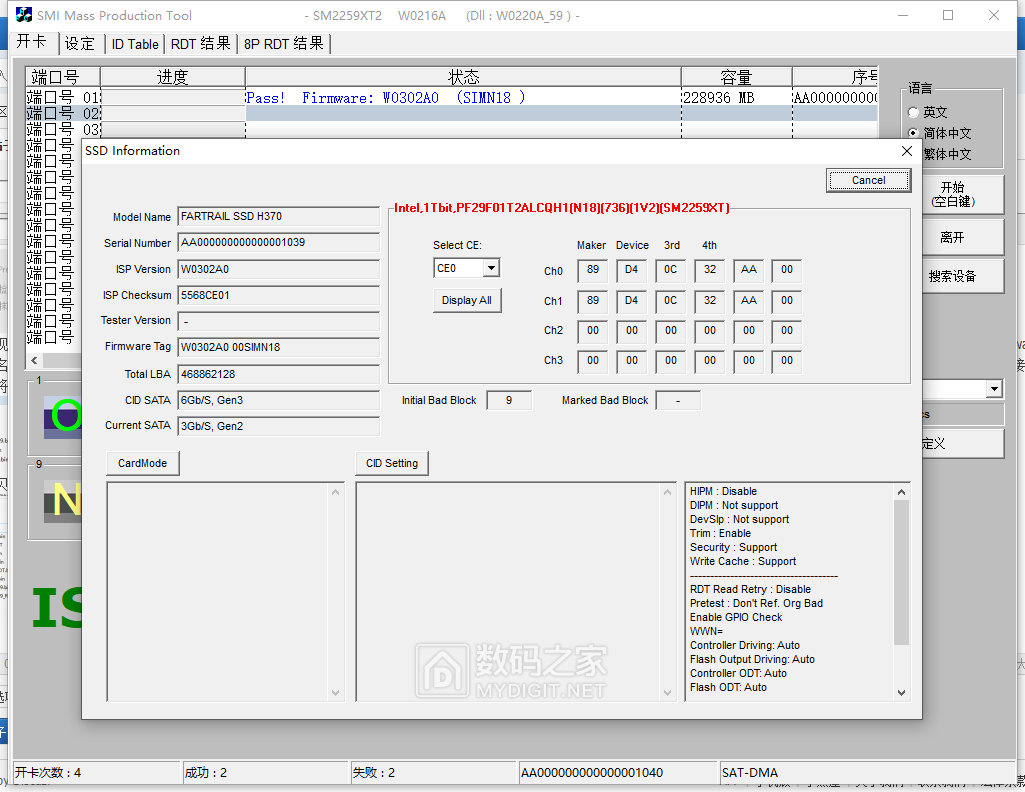
Task: Click down arrow of settings info scrollbar
Action: coord(901,693)
